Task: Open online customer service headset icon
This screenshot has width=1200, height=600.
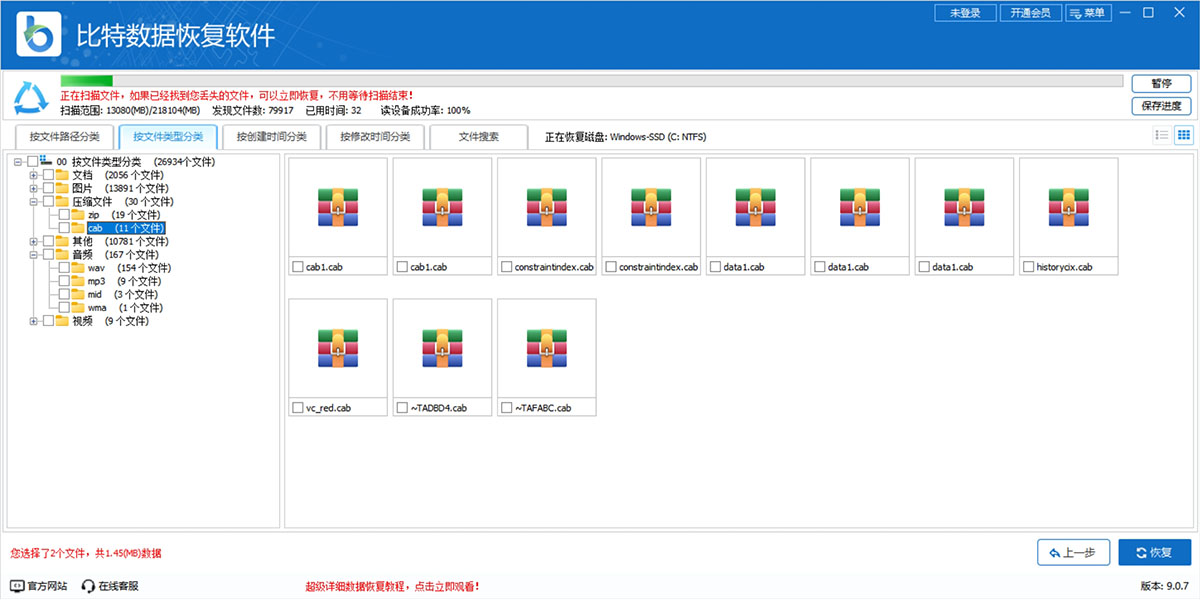Action: coord(88,586)
